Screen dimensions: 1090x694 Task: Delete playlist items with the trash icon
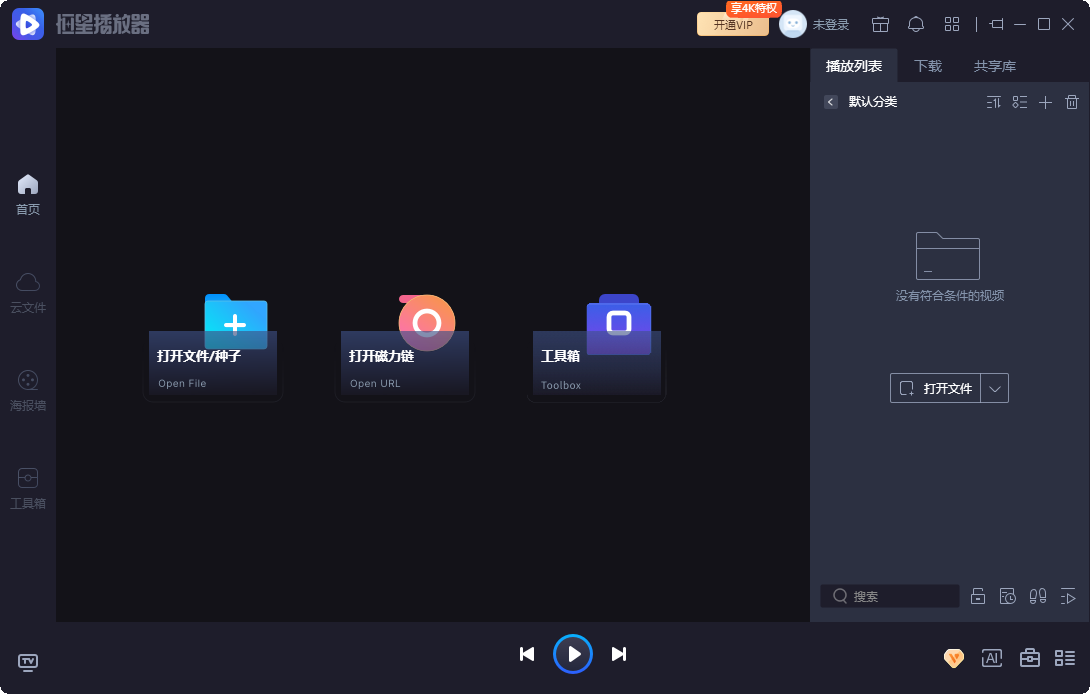1072,102
